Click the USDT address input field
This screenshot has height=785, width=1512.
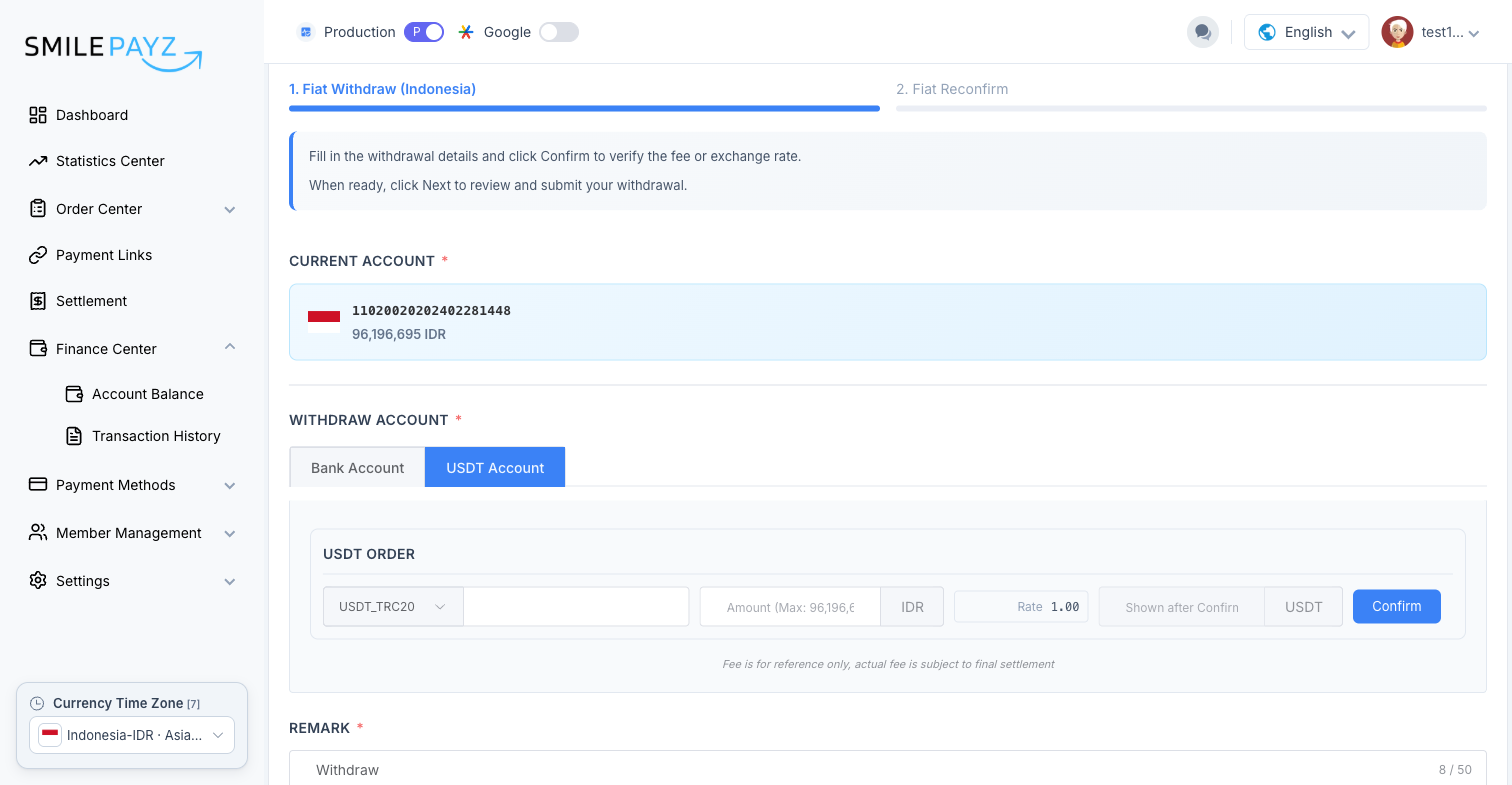[x=576, y=607]
